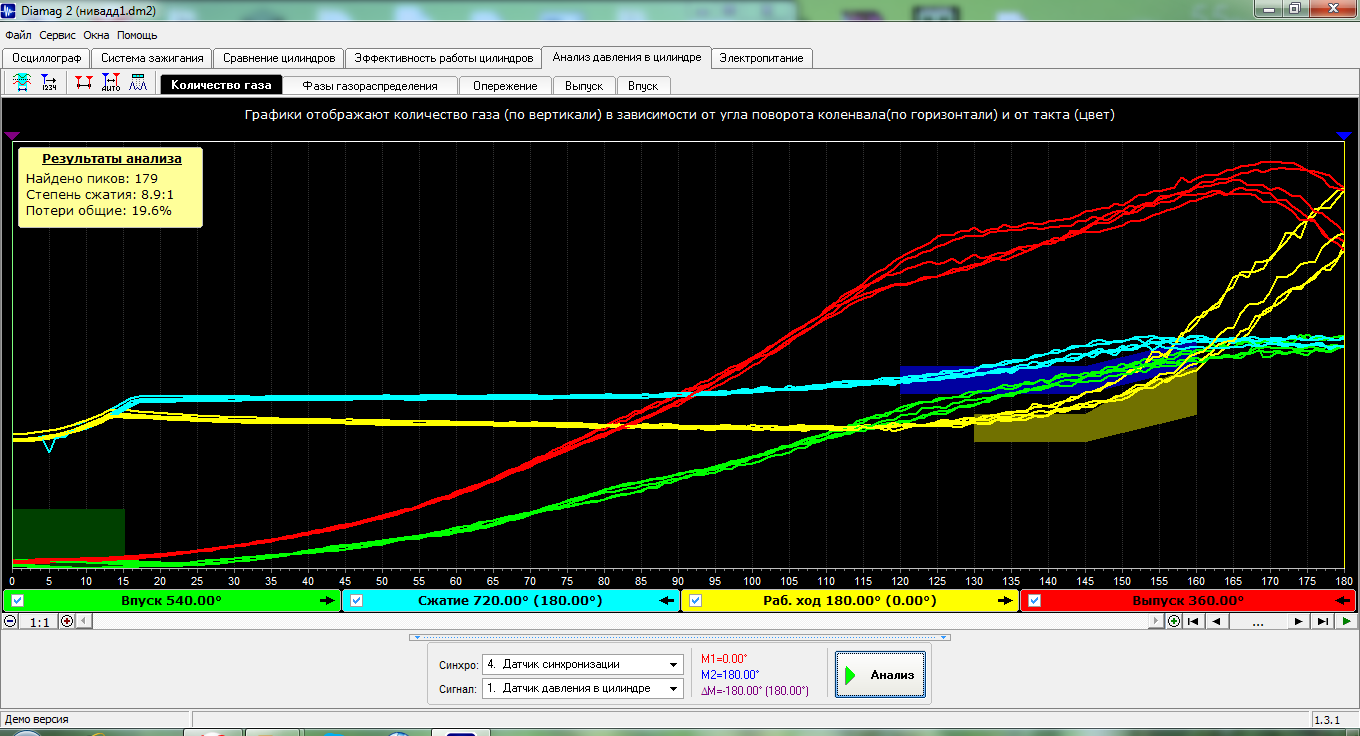Click the M1=0.00° marker readout
This screenshot has height=736, width=1360.
point(723,659)
